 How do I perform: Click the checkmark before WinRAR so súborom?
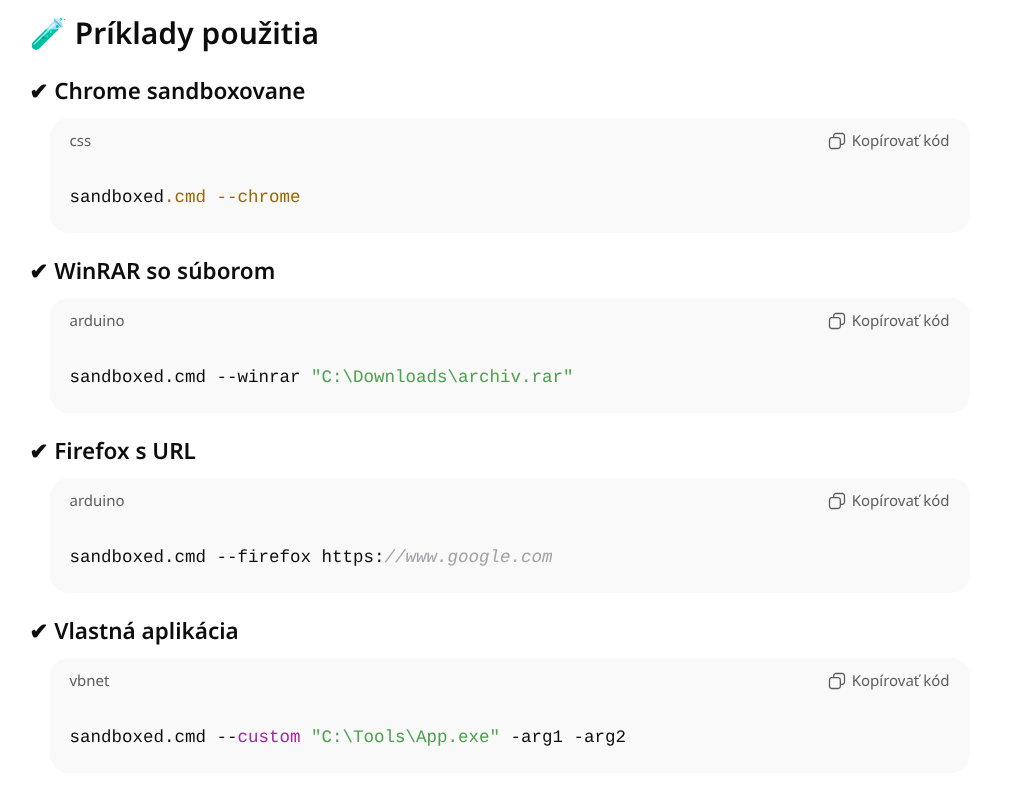pos(37,270)
